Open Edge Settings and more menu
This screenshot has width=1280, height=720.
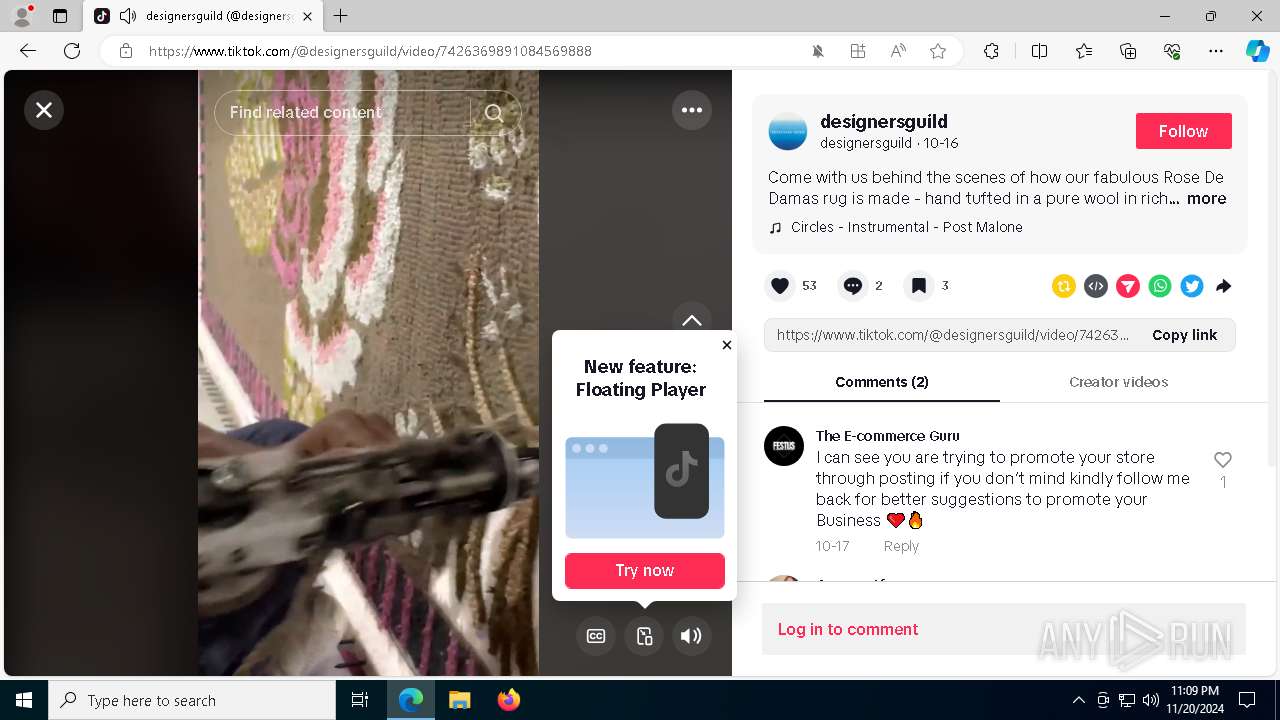pos(1216,51)
